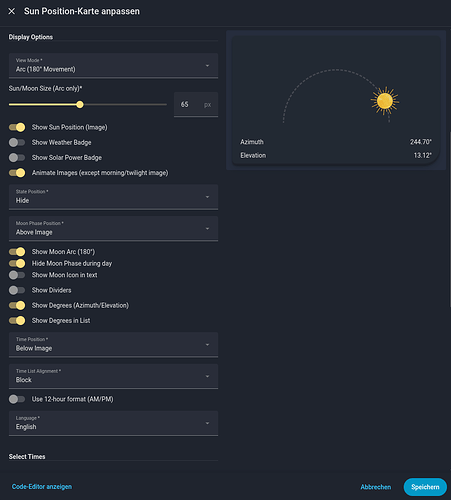
Task: Click the Sun/Moon size px input field
Action: [x=196, y=105]
